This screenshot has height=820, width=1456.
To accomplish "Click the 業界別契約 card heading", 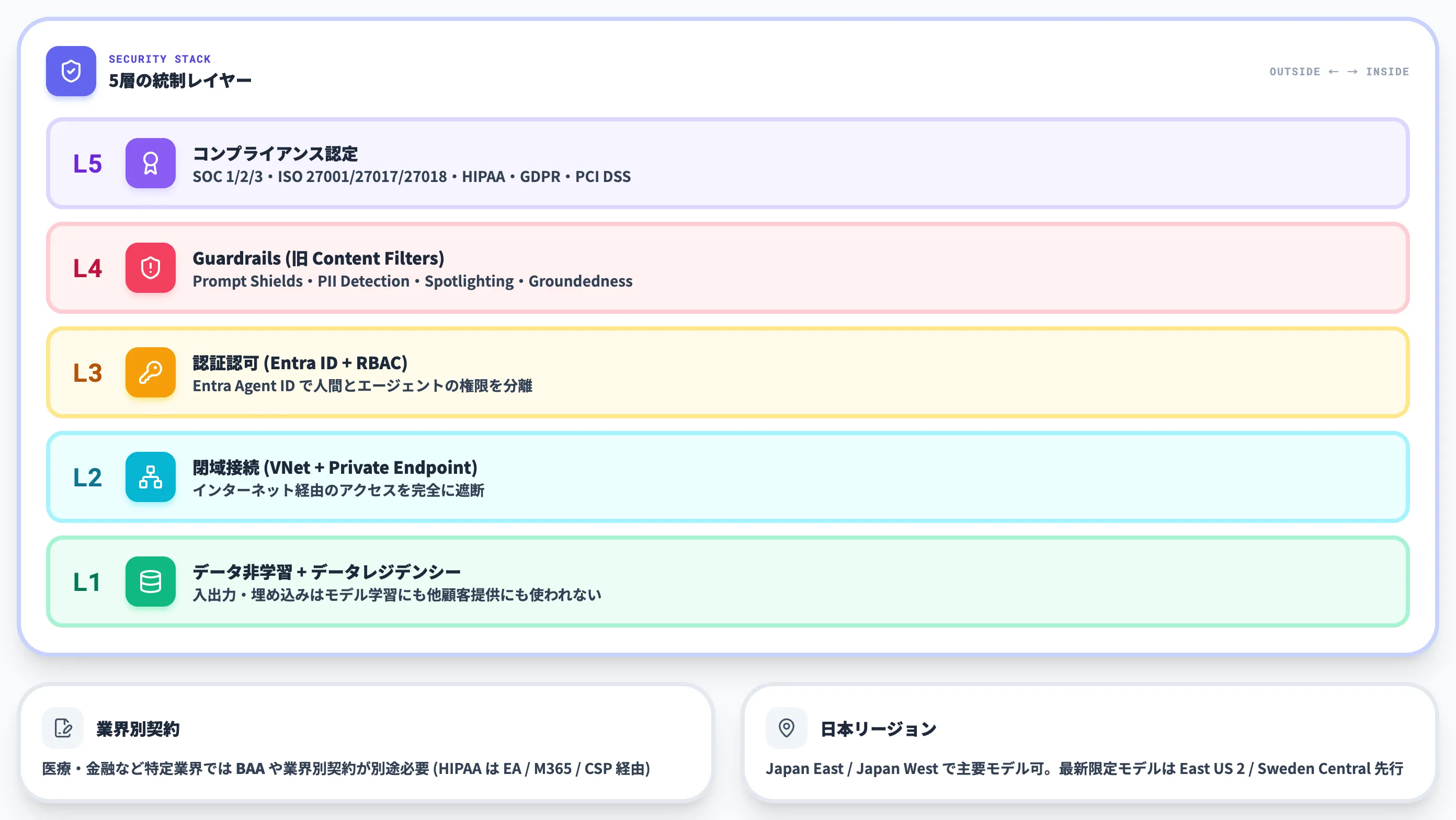I will coord(138,729).
